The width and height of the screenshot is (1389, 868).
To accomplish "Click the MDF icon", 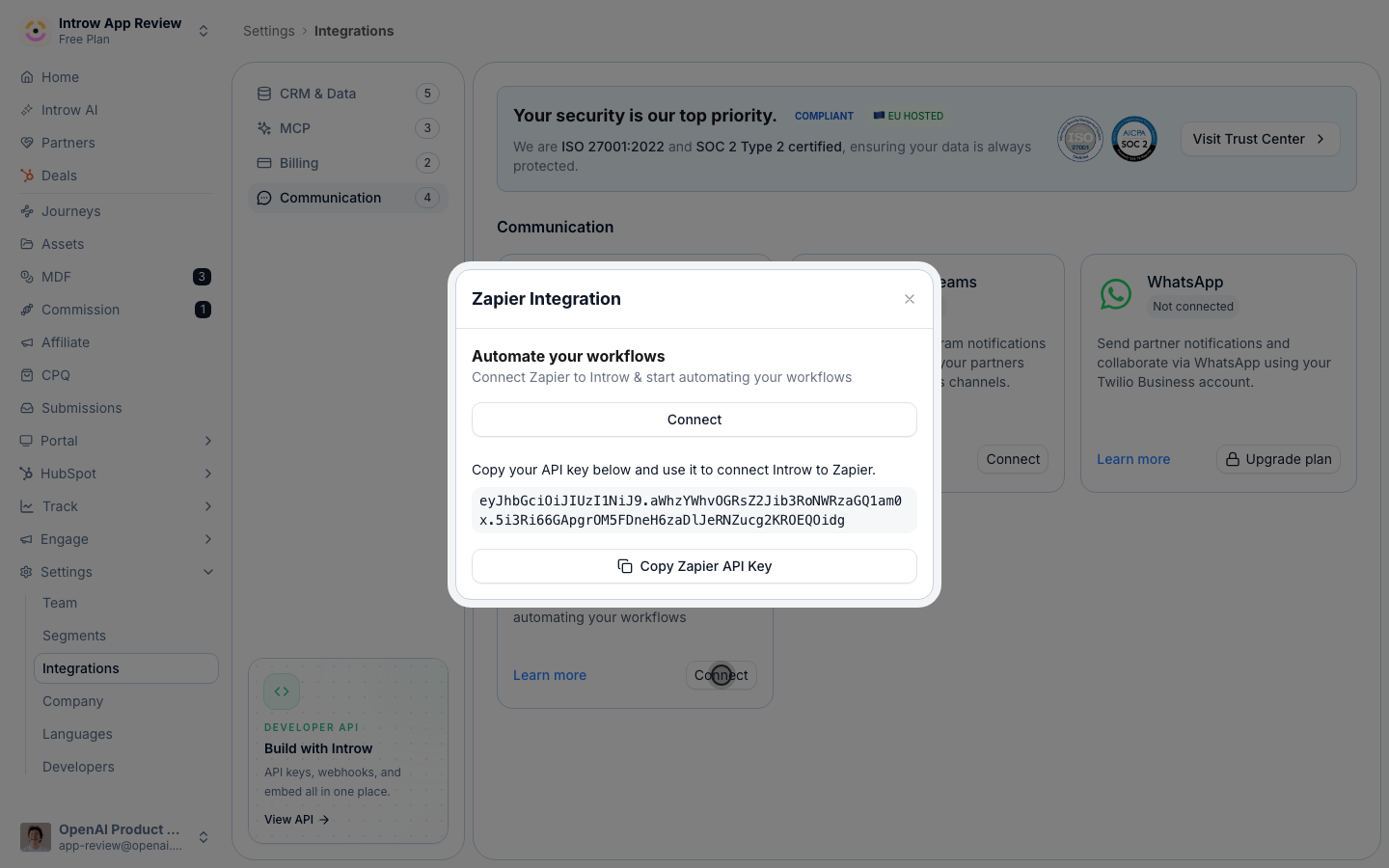I will (27, 277).
